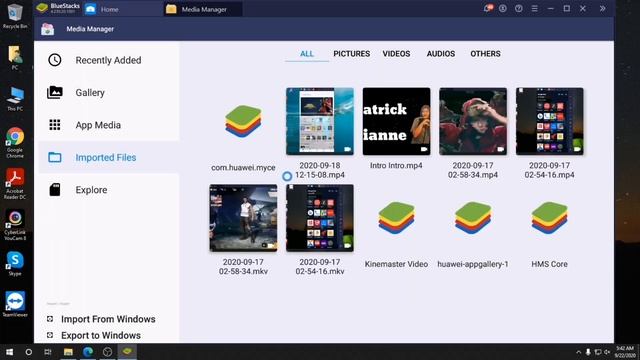640x360 pixels.
Task: Select the App Media grid icon
Action: pos(55,124)
